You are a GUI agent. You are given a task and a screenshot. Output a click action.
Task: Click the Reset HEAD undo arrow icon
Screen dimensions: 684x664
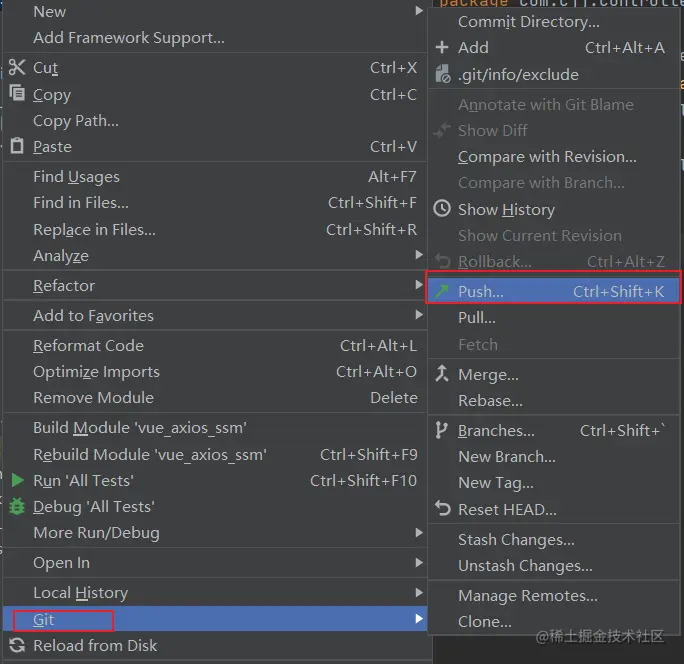(442, 509)
